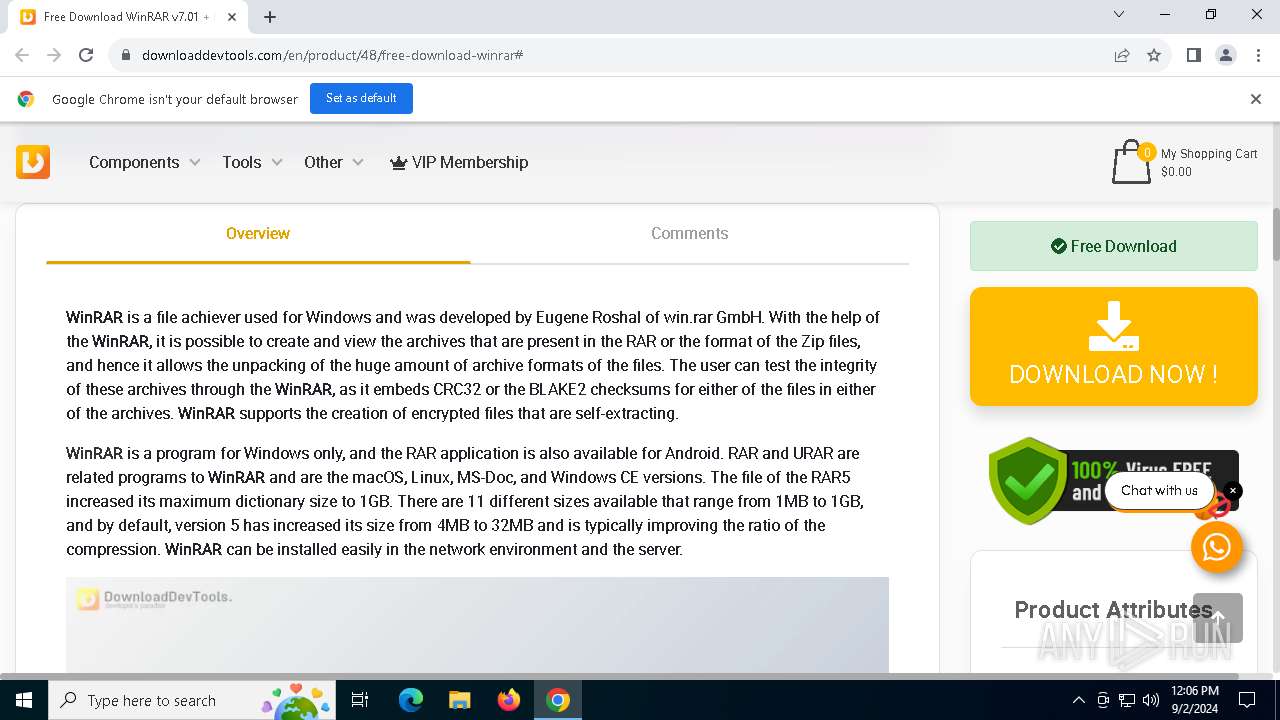Open the Chrome three-dot menu
This screenshot has width=1280, height=720.
point(1257,55)
